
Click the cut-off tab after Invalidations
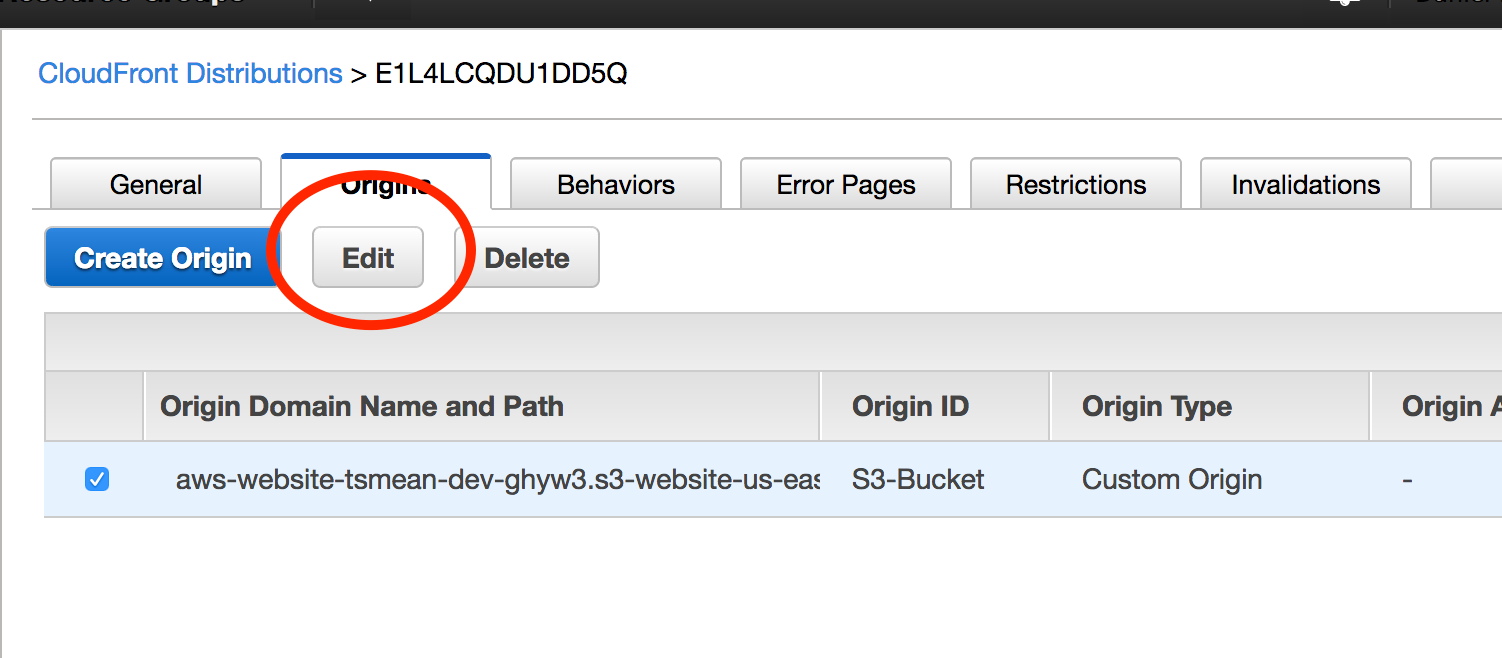(1468, 185)
